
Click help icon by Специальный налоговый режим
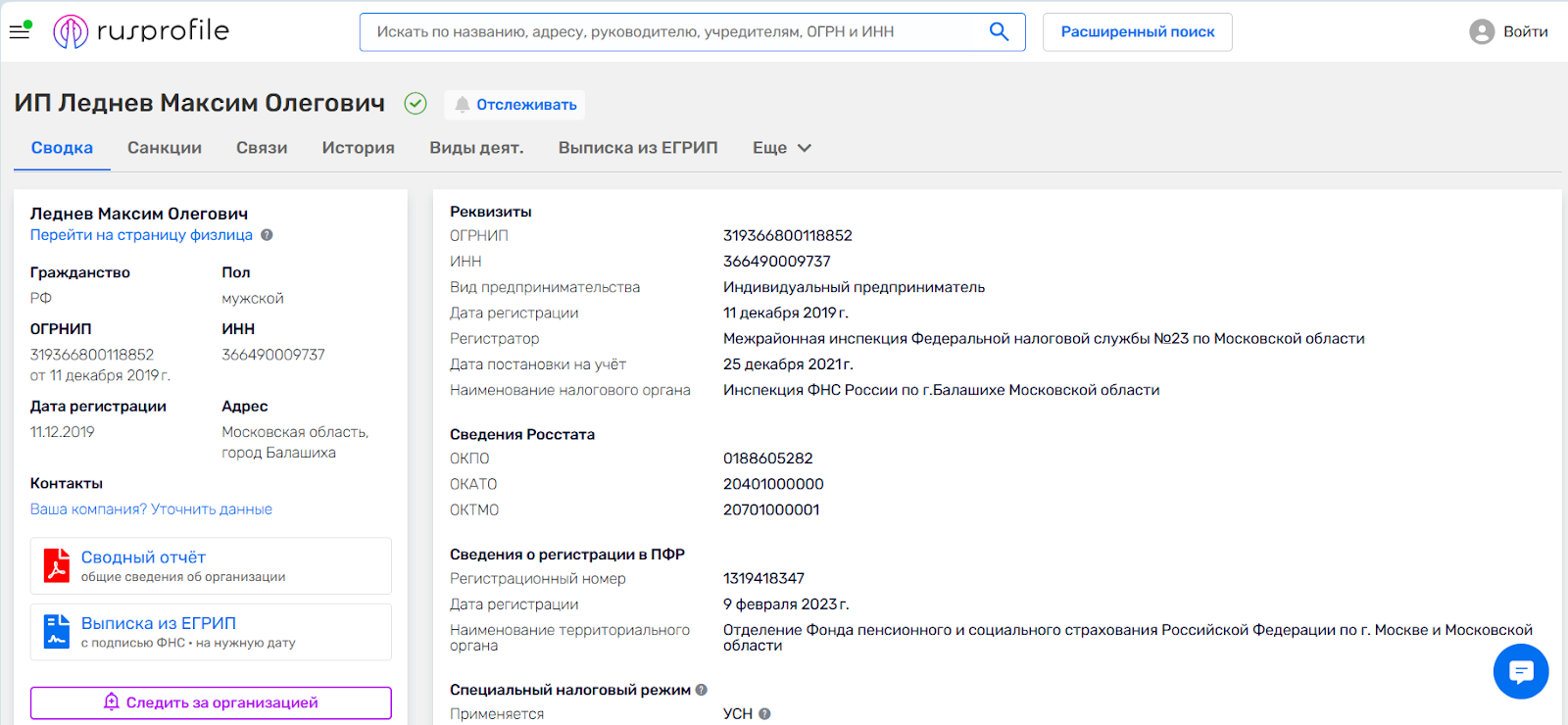tap(702, 690)
